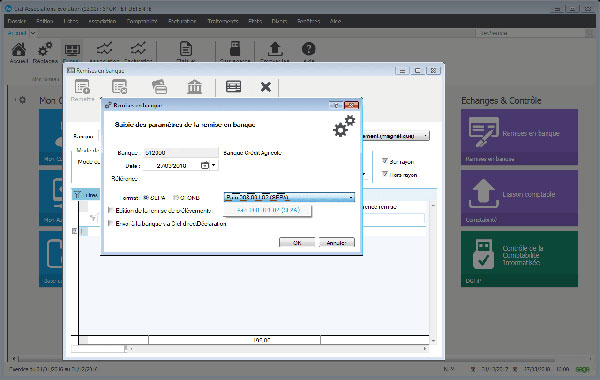The image size is (600, 380).
Task: Open the Facturation chart icon in main toolbar
Action: pyautogui.click(x=138, y=49)
